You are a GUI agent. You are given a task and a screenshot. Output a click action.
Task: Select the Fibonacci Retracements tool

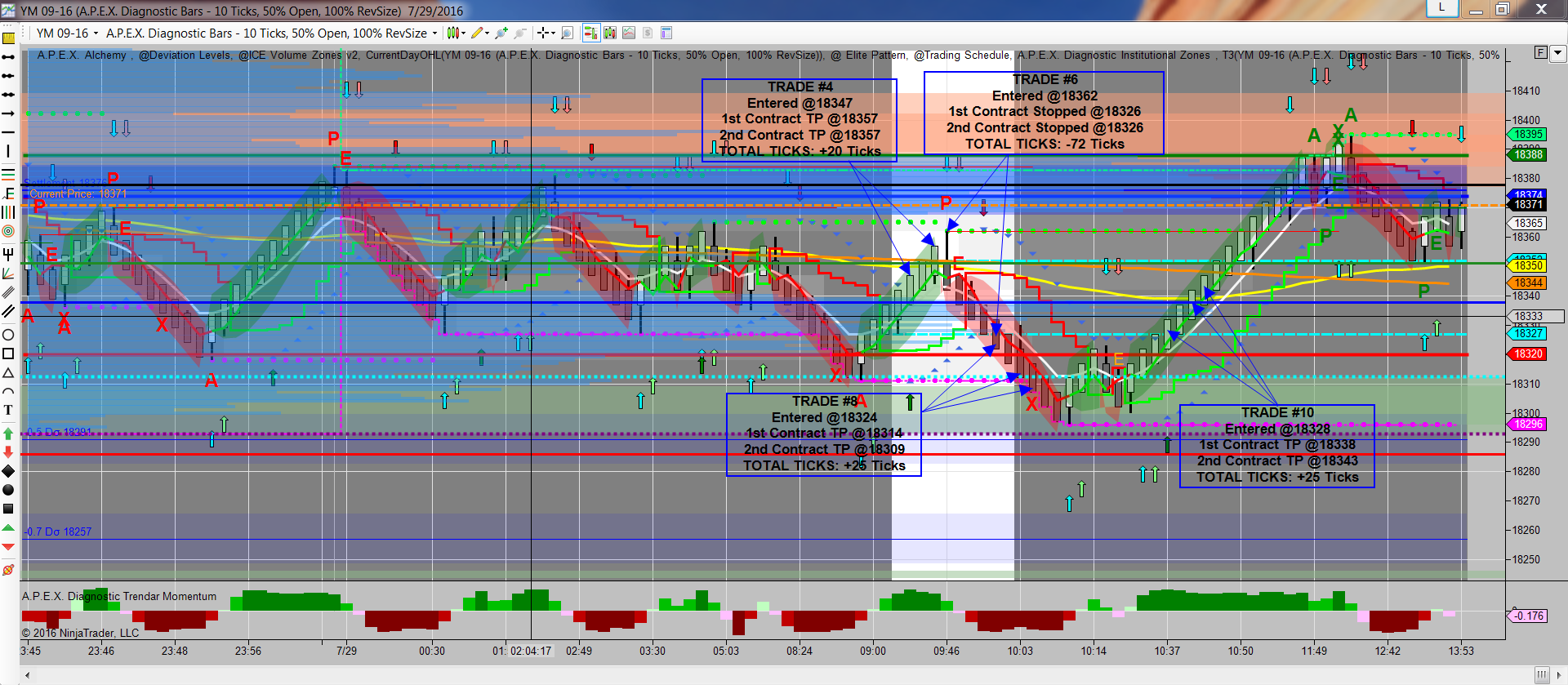(8, 173)
